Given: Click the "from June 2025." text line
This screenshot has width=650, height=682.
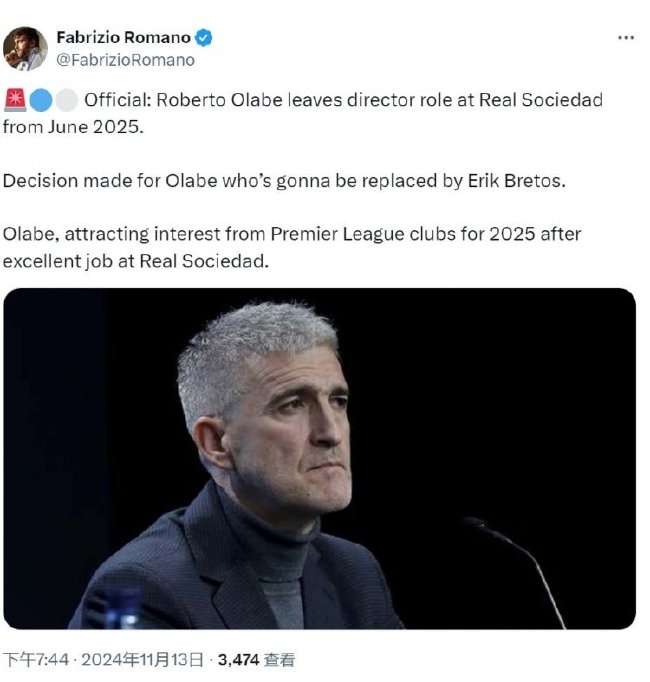Looking at the screenshot, I should point(73,127).
